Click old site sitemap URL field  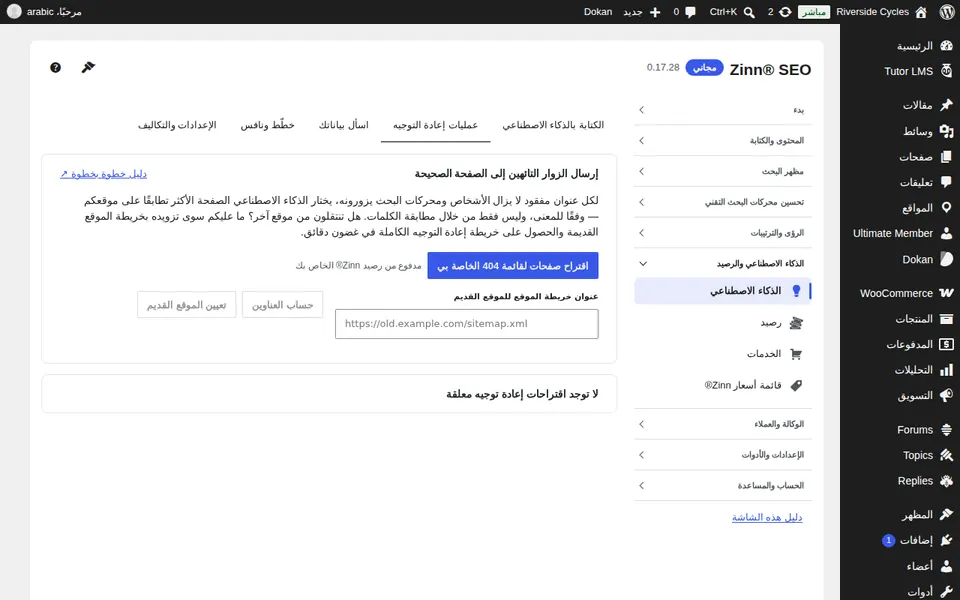pyautogui.click(x=467, y=324)
